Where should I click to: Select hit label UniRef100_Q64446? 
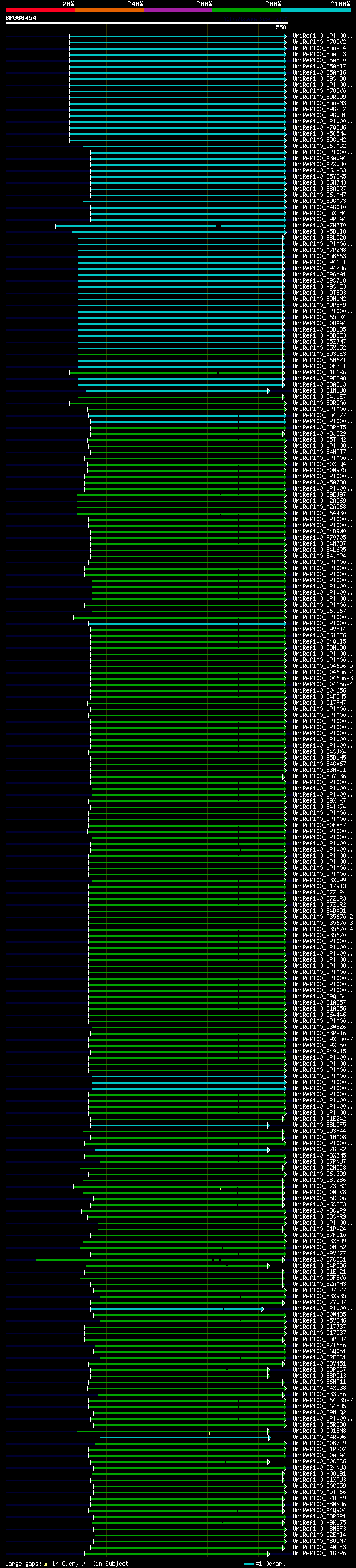pyautogui.click(x=319, y=1015)
